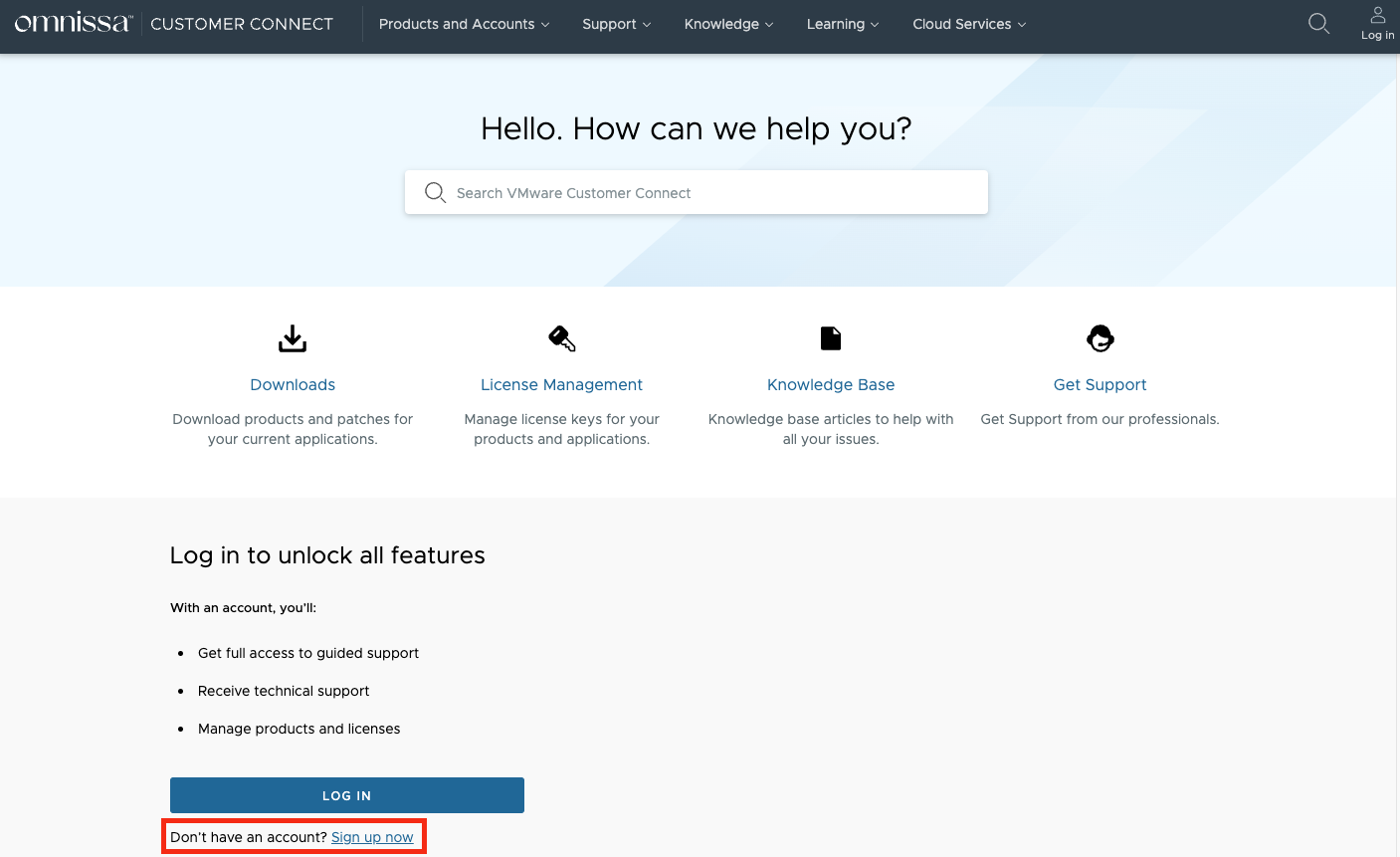Visit the Knowledge Base link
1400x857 pixels.
831,385
